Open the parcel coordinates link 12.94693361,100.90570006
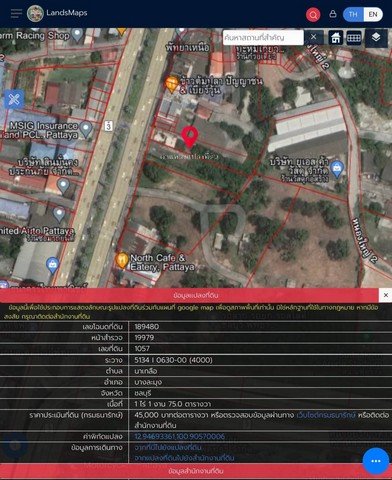 click(x=180, y=436)
